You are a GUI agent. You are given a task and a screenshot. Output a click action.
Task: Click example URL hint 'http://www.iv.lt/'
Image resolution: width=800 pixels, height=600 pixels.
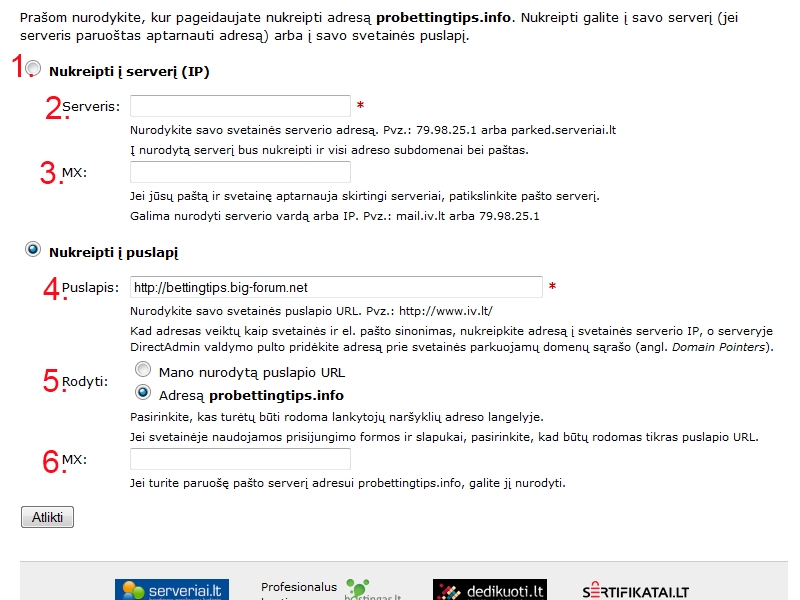446,311
